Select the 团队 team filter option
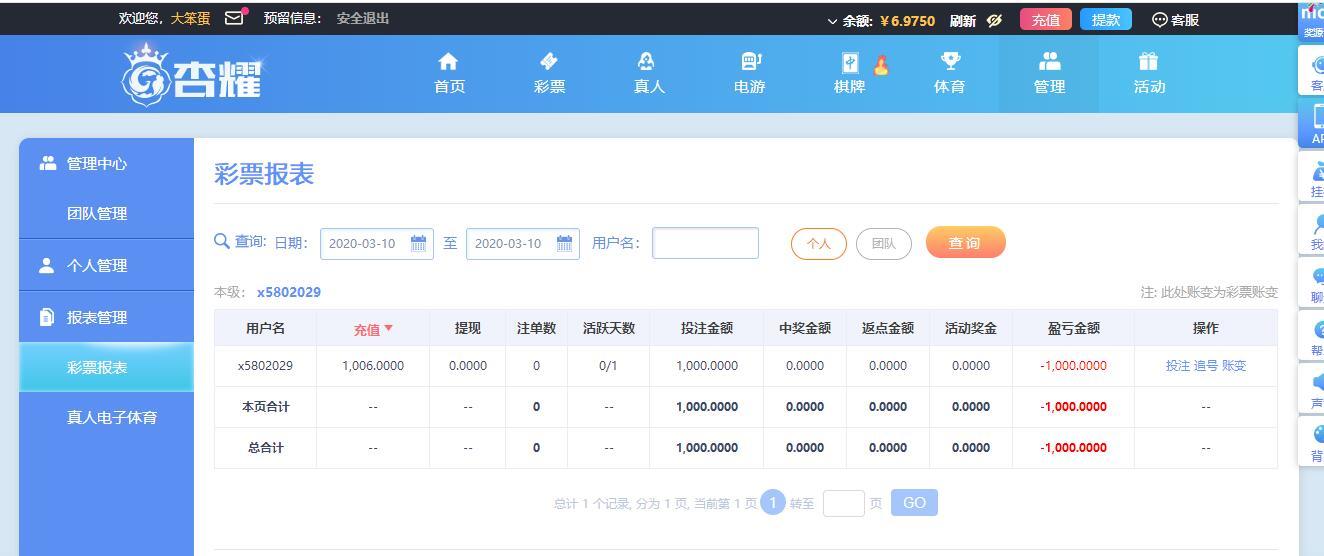 884,244
